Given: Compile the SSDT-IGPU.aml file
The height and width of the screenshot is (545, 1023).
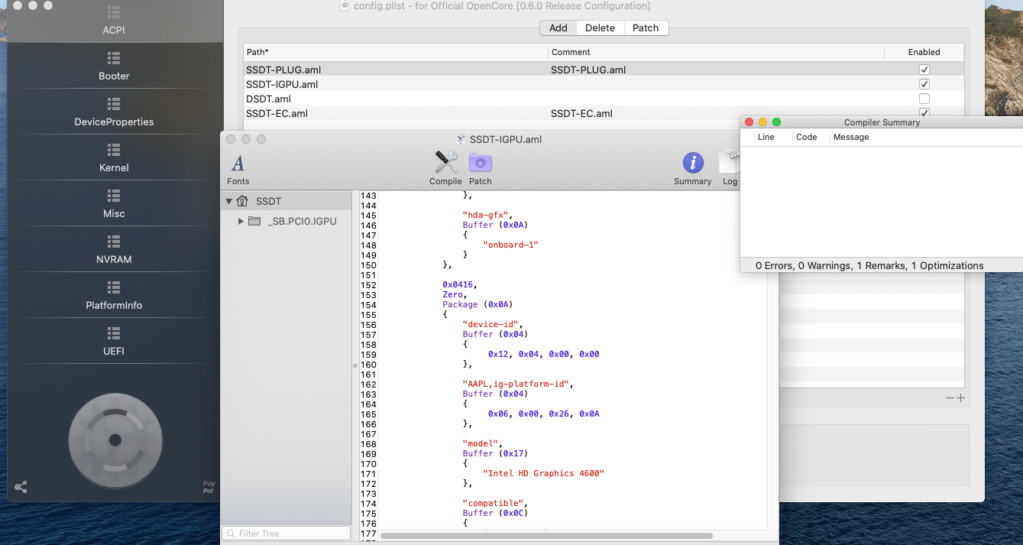Looking at the screenshot, I should [x=446, y=168].
